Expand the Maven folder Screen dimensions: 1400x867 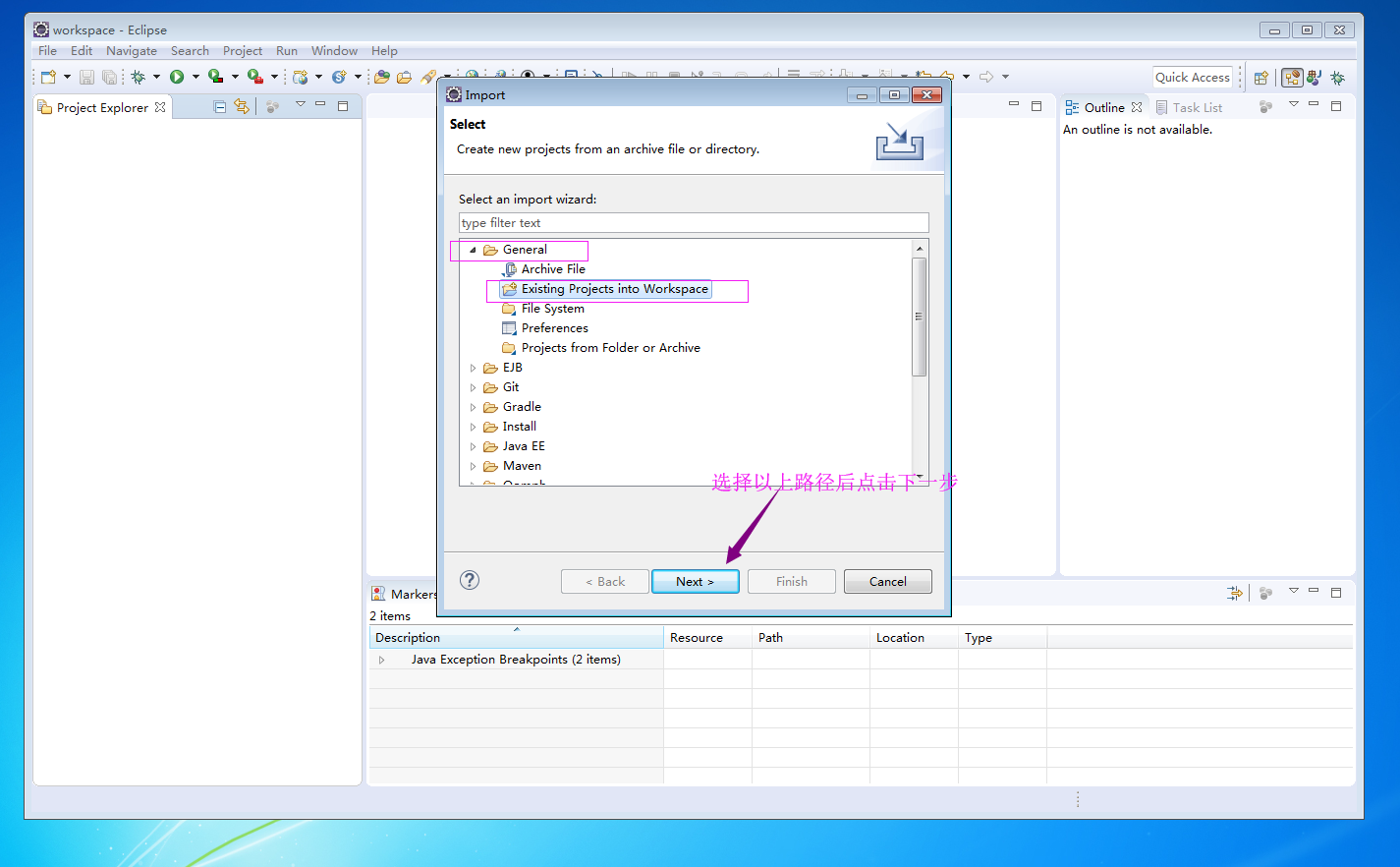pyautogui.click(x=473, y=466)
